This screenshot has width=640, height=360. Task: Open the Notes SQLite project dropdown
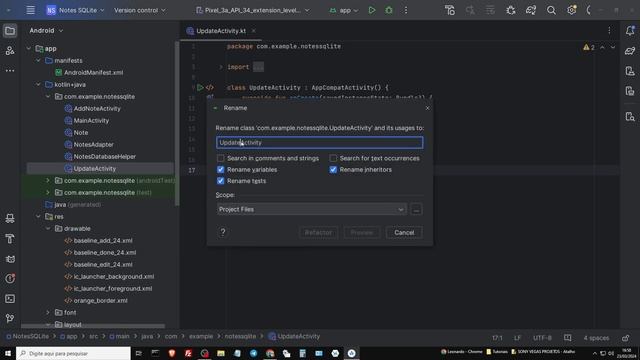[76, 10]
